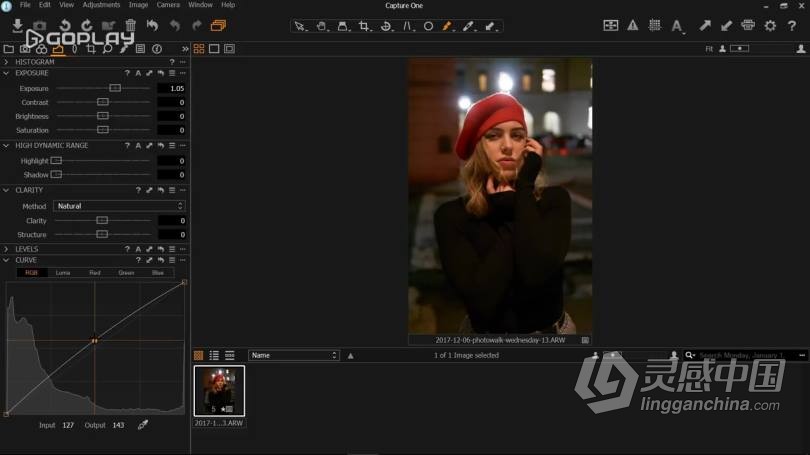
Task: Open the Library tool tab folder icon
Action: [9, 49]
